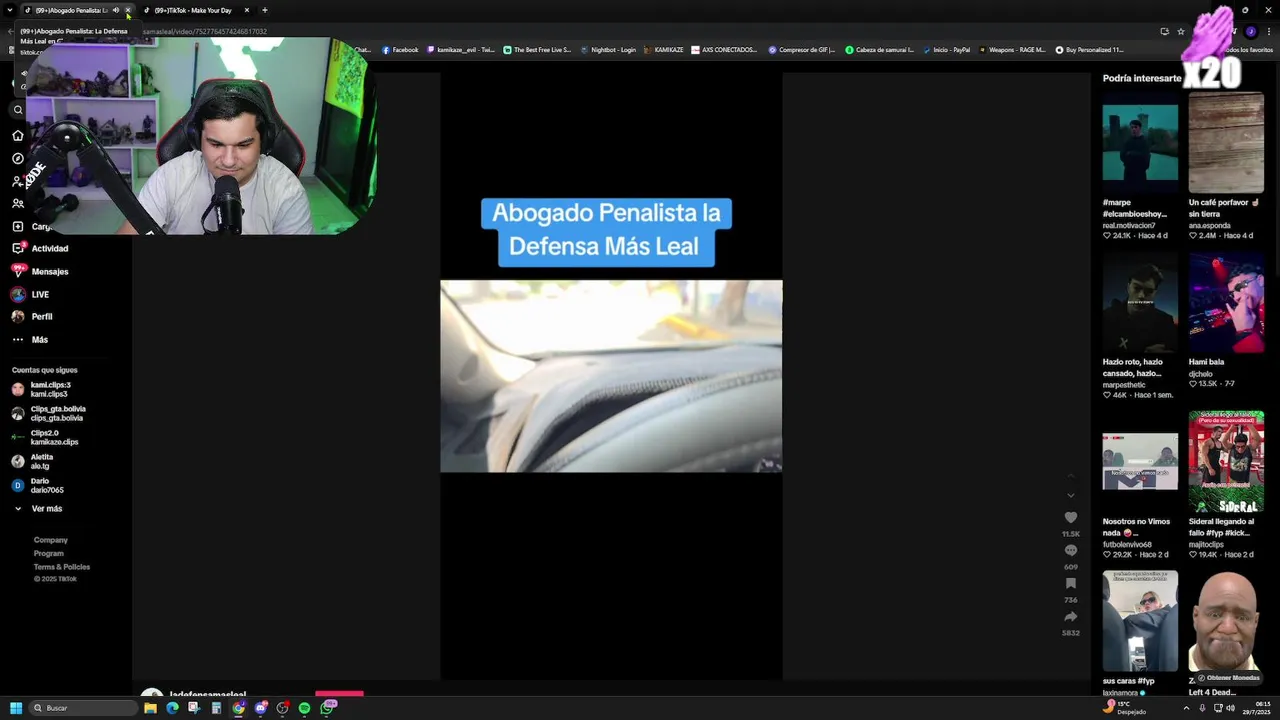Open the Nightbot - Login bookmark
The width and height of the screenshot is (1280, 720).
pyautogui.click(x=608, y=49)
